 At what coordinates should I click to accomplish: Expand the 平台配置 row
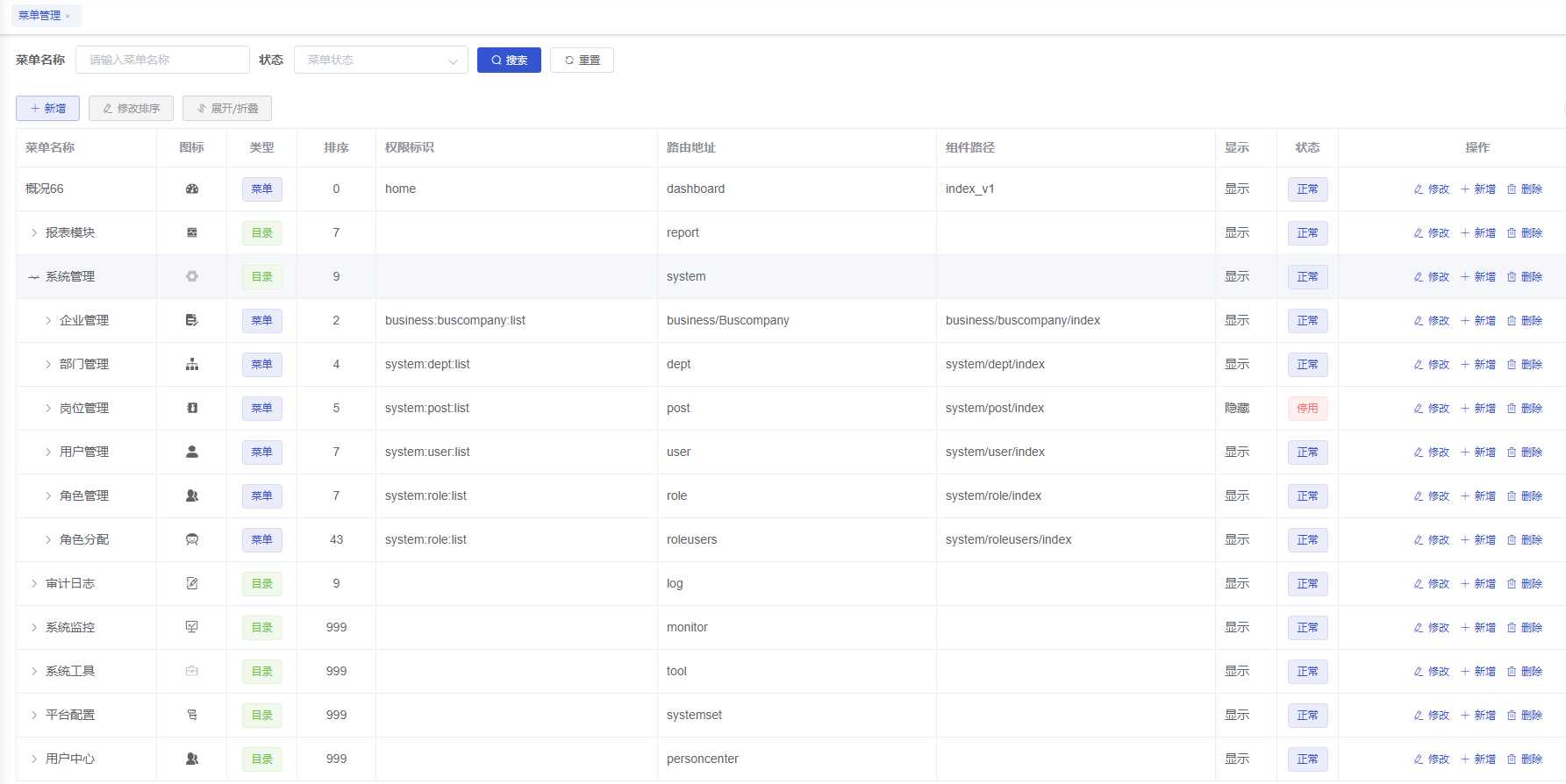[34, 715]
